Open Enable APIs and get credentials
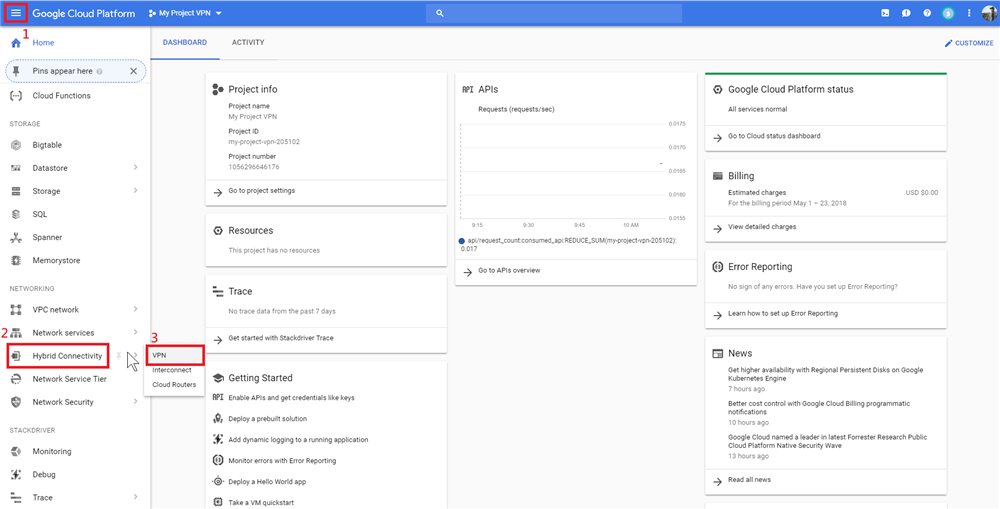Image resolution: width=1000 pixels, height=509 pixels. (291, 398)
